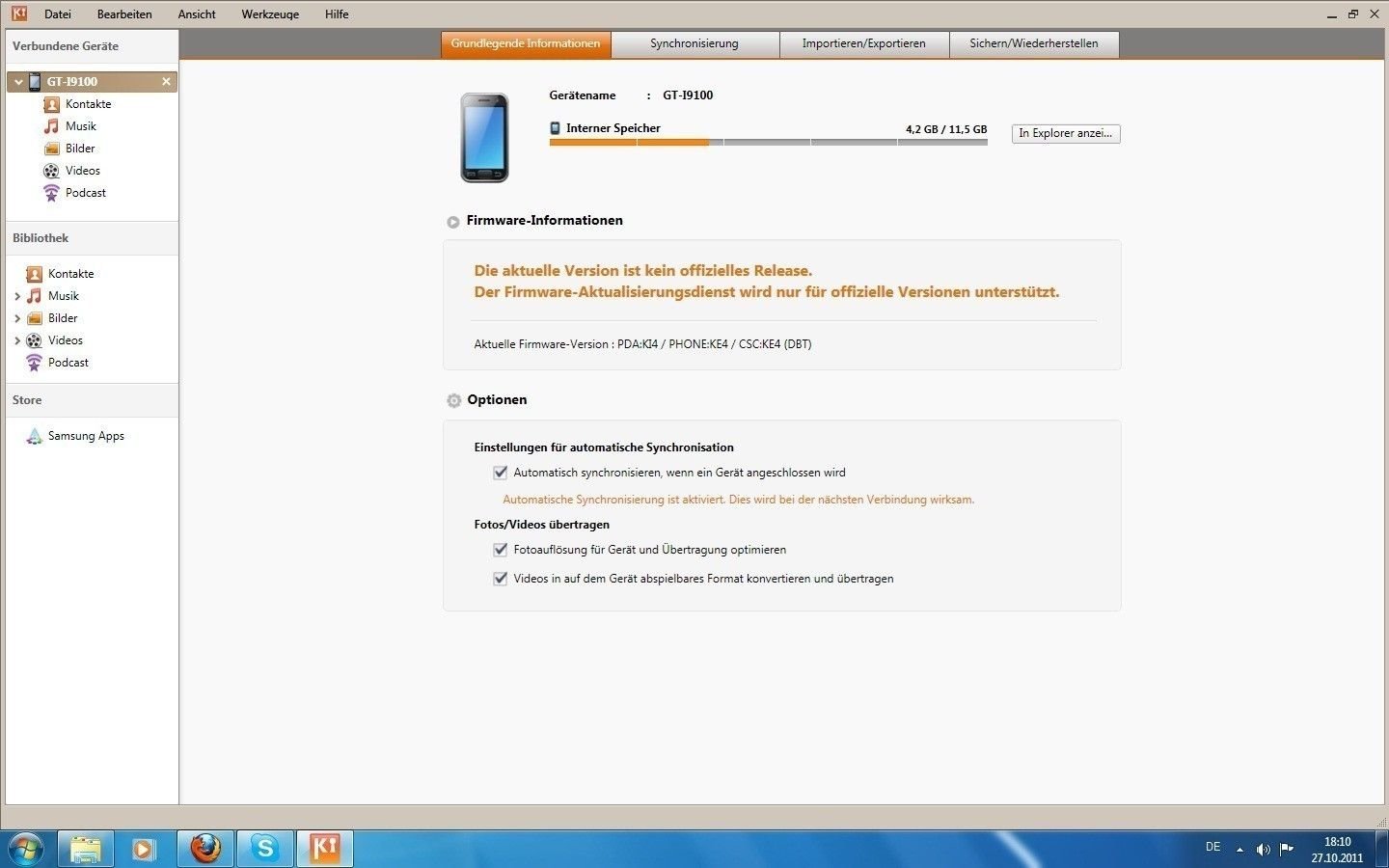The width and height of the screenshot is (1389, 868).
Task: Open device Podcast icon under GT-I9100
Action: pos(52,193)
